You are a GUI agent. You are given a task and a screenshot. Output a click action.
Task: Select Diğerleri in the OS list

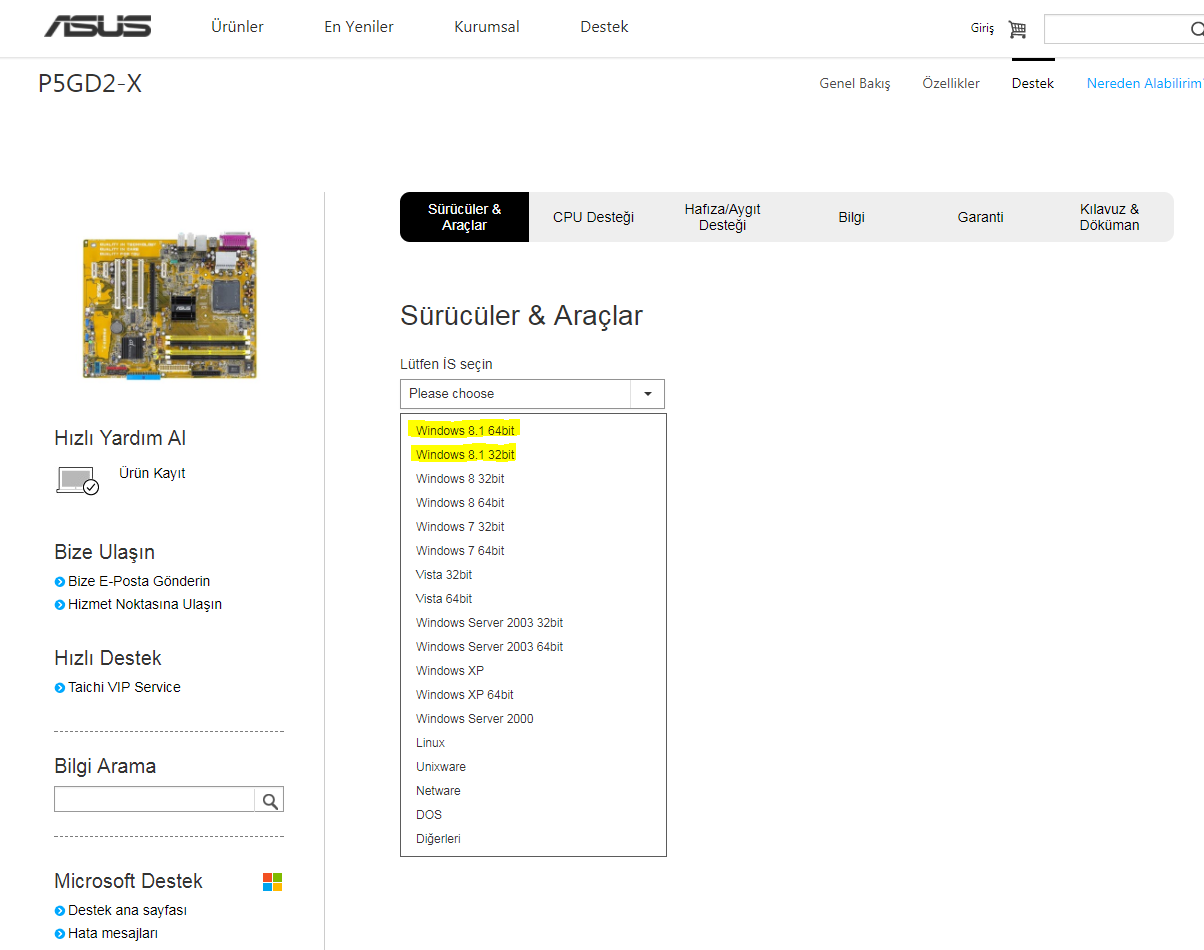438,839
